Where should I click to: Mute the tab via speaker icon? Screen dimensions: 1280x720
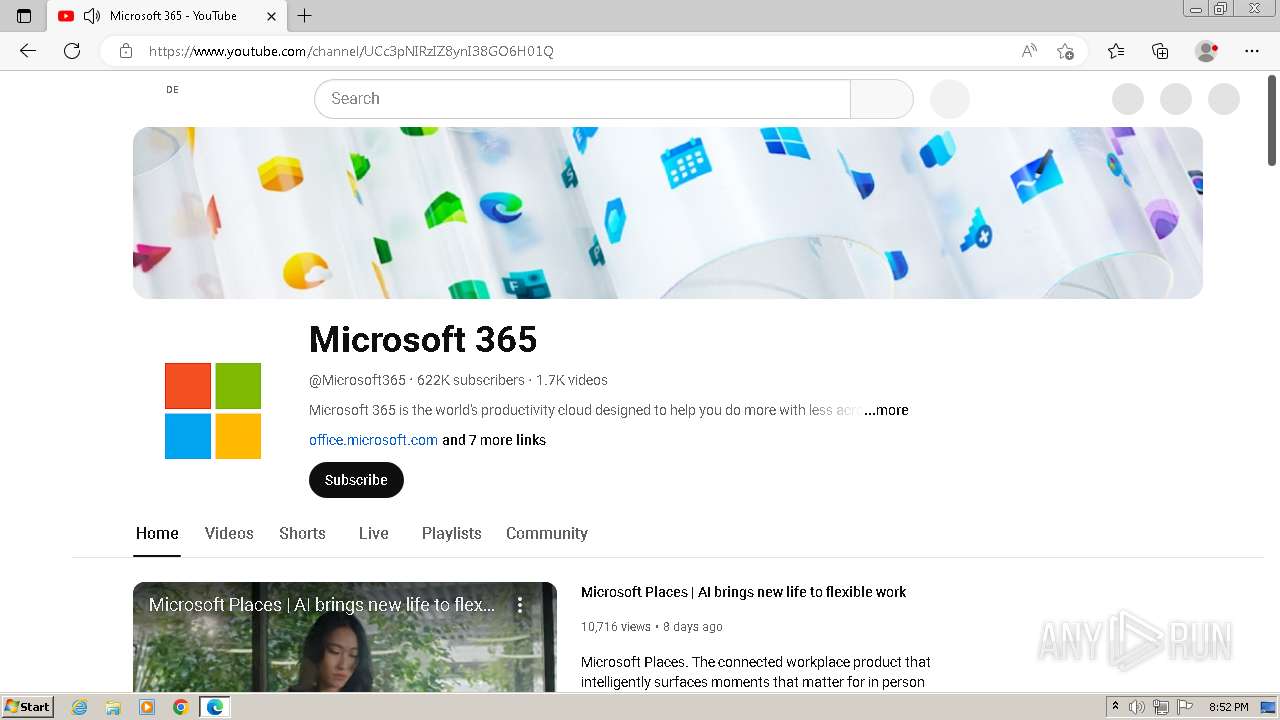point(92,16)
